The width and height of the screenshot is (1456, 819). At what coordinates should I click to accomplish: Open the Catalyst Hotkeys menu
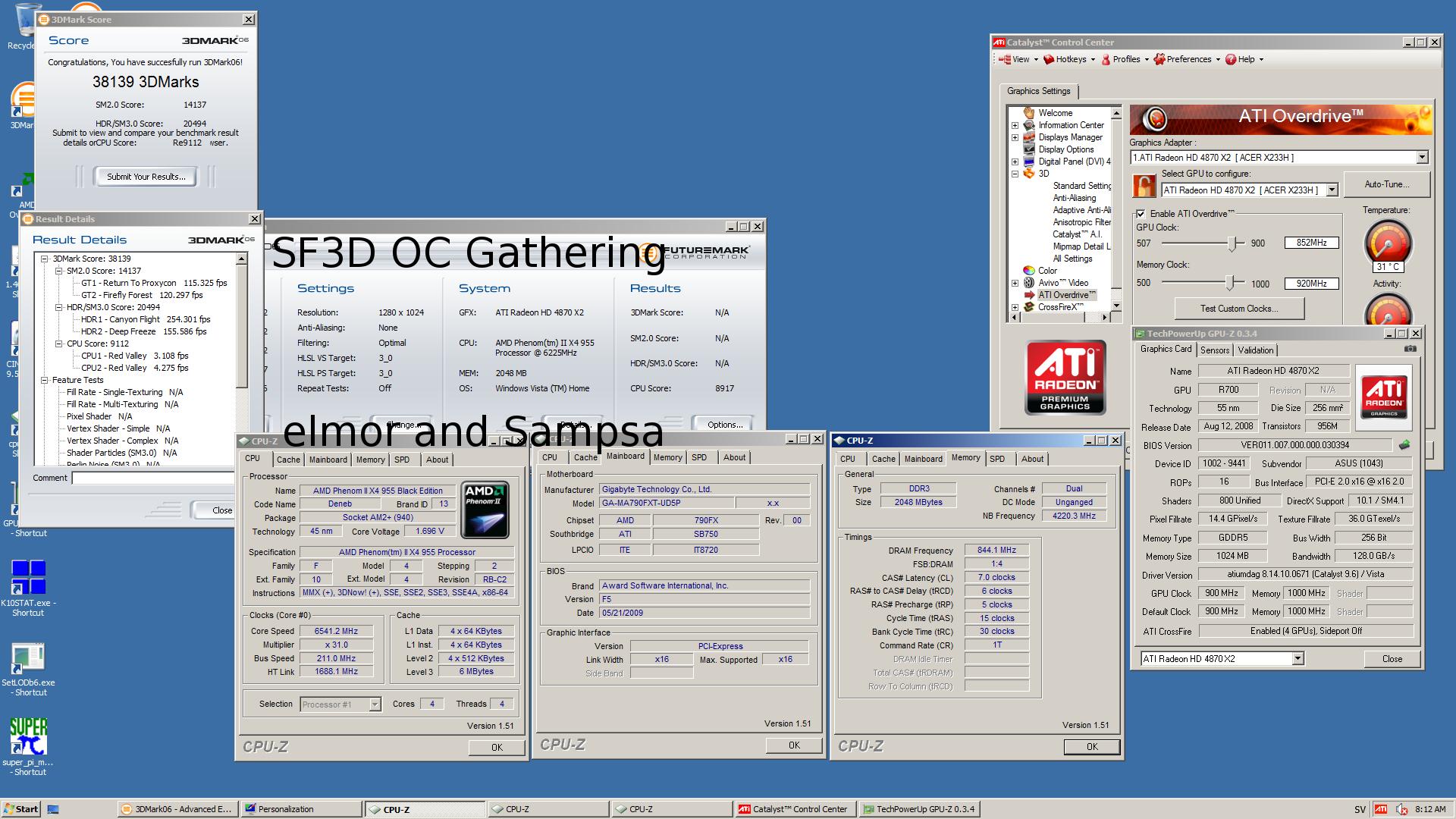(x=1069, y=59)
